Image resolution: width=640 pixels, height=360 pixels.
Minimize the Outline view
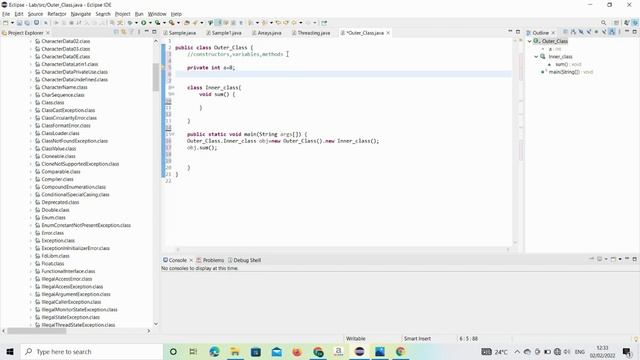point(627,31)
